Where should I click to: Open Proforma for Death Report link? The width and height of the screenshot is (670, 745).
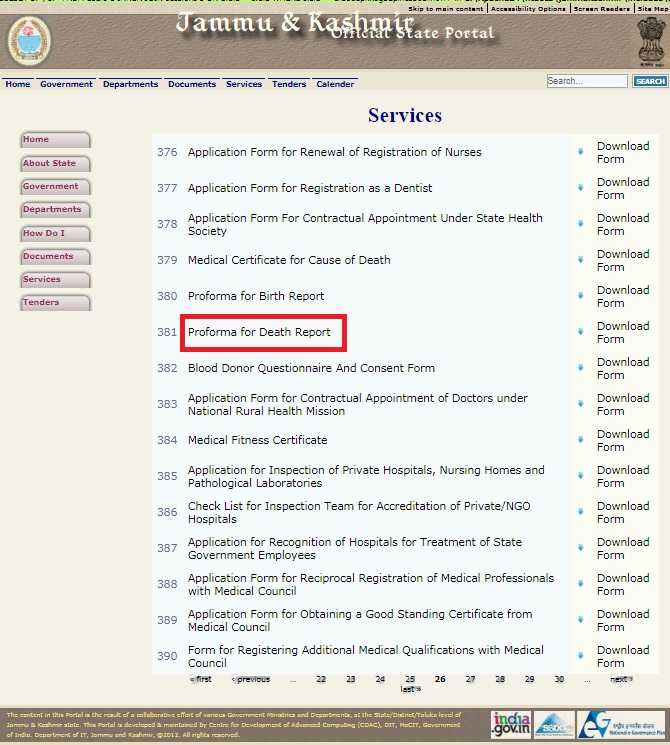[x=259, y=332]
